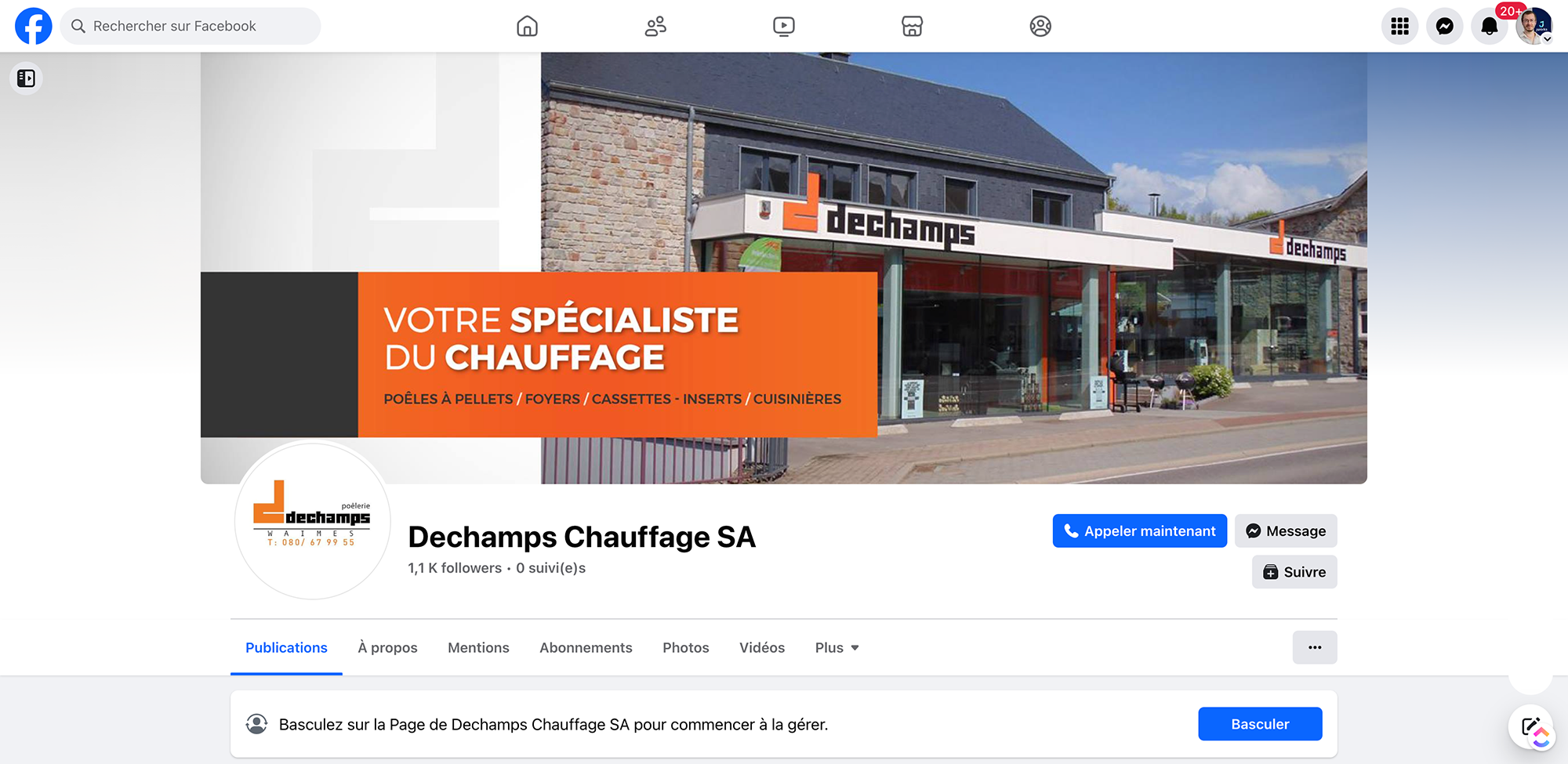The image size is (1568, 764).
Task: Click the Appeler maintenant button
Action: [1140, 531]
